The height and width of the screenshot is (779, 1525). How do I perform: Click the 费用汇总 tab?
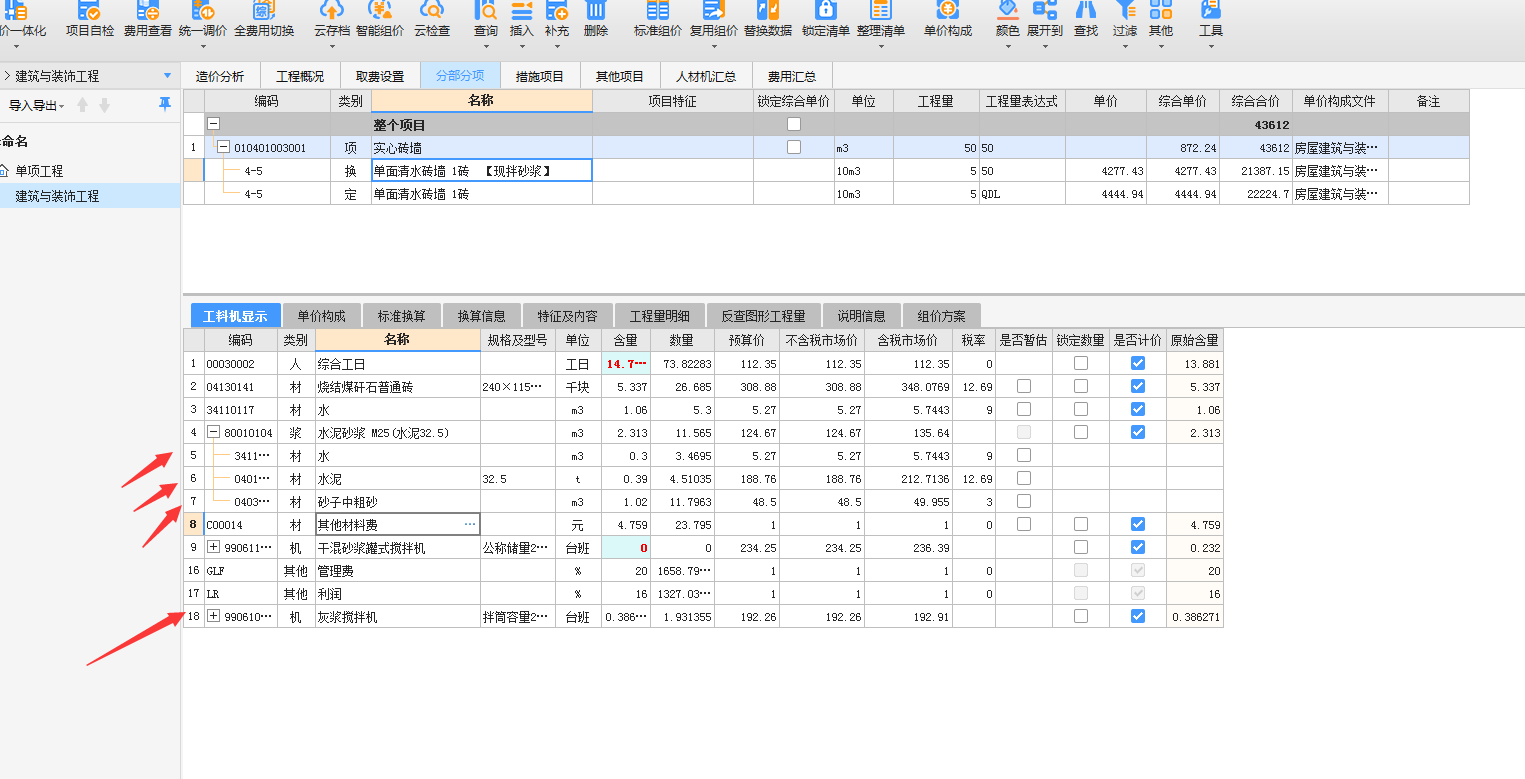tap(791, 76)
